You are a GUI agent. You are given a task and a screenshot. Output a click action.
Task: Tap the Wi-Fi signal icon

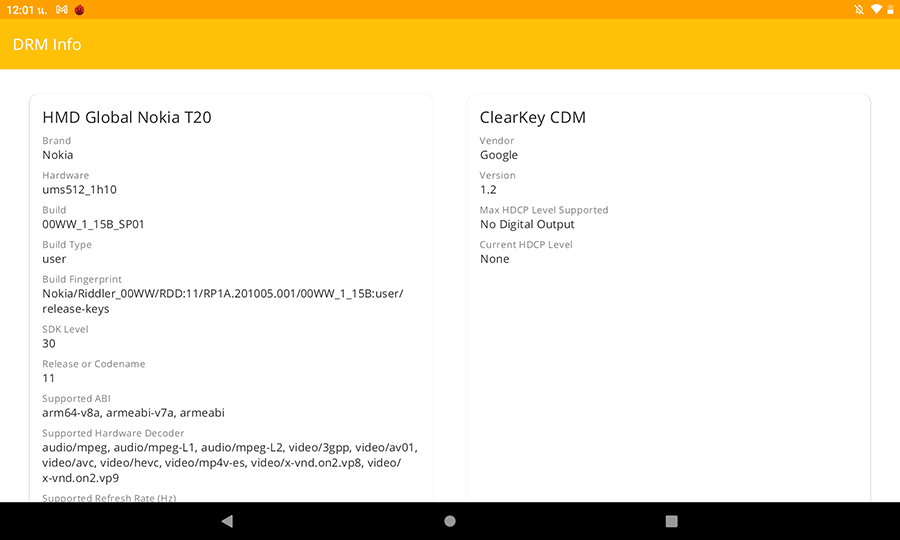(876, 9)
